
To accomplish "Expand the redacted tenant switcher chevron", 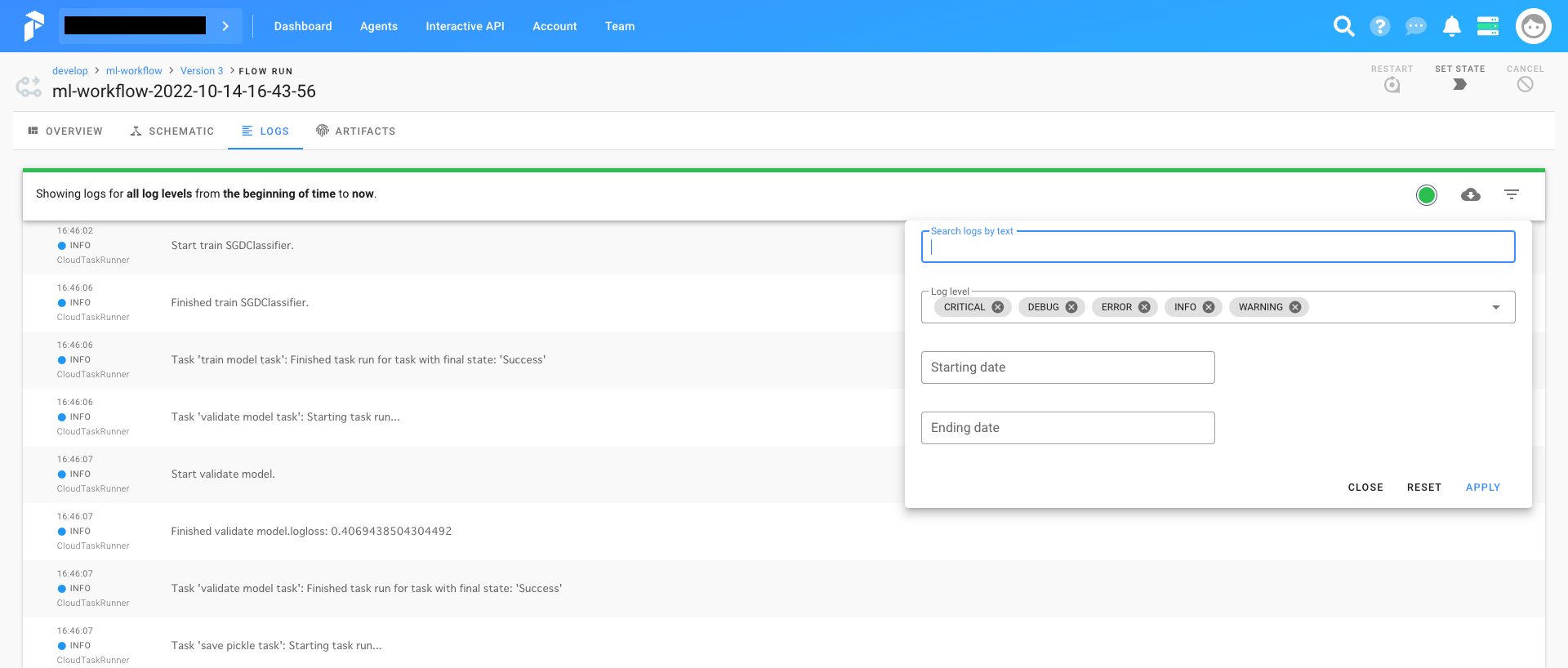I will (x=225, y=26).
